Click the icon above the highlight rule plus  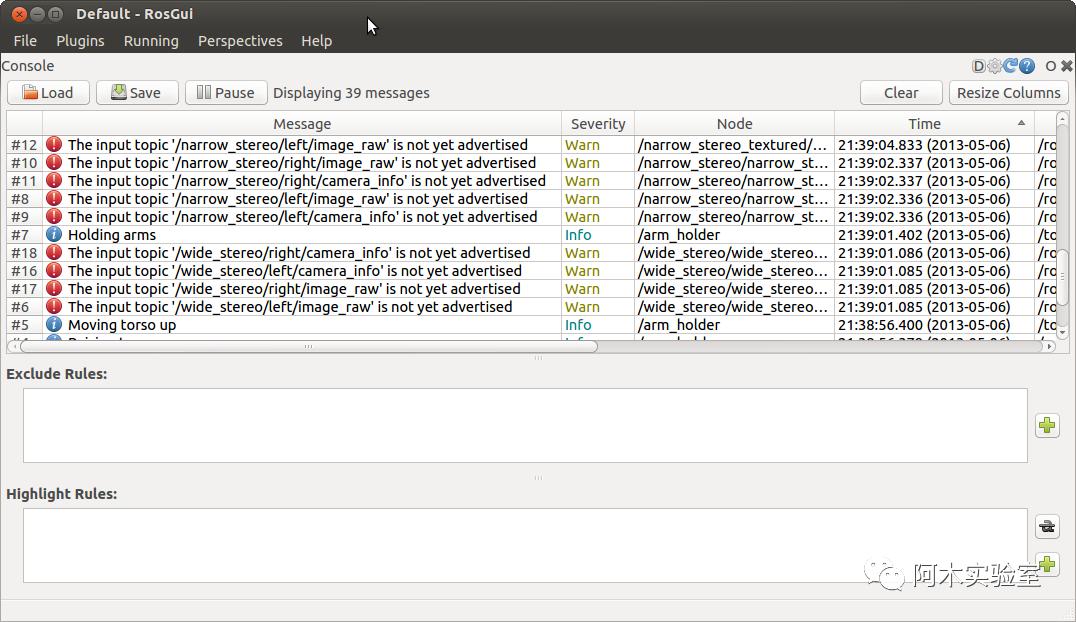[x=1047, y=526]
